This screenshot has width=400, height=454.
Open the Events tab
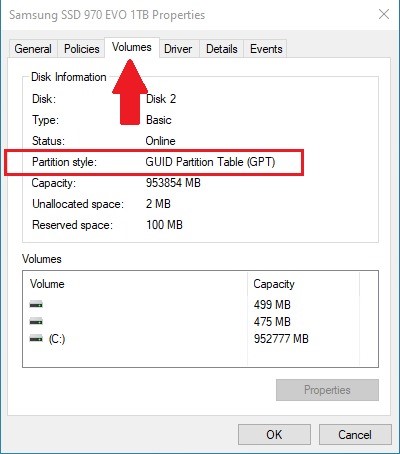click(266, 49)
